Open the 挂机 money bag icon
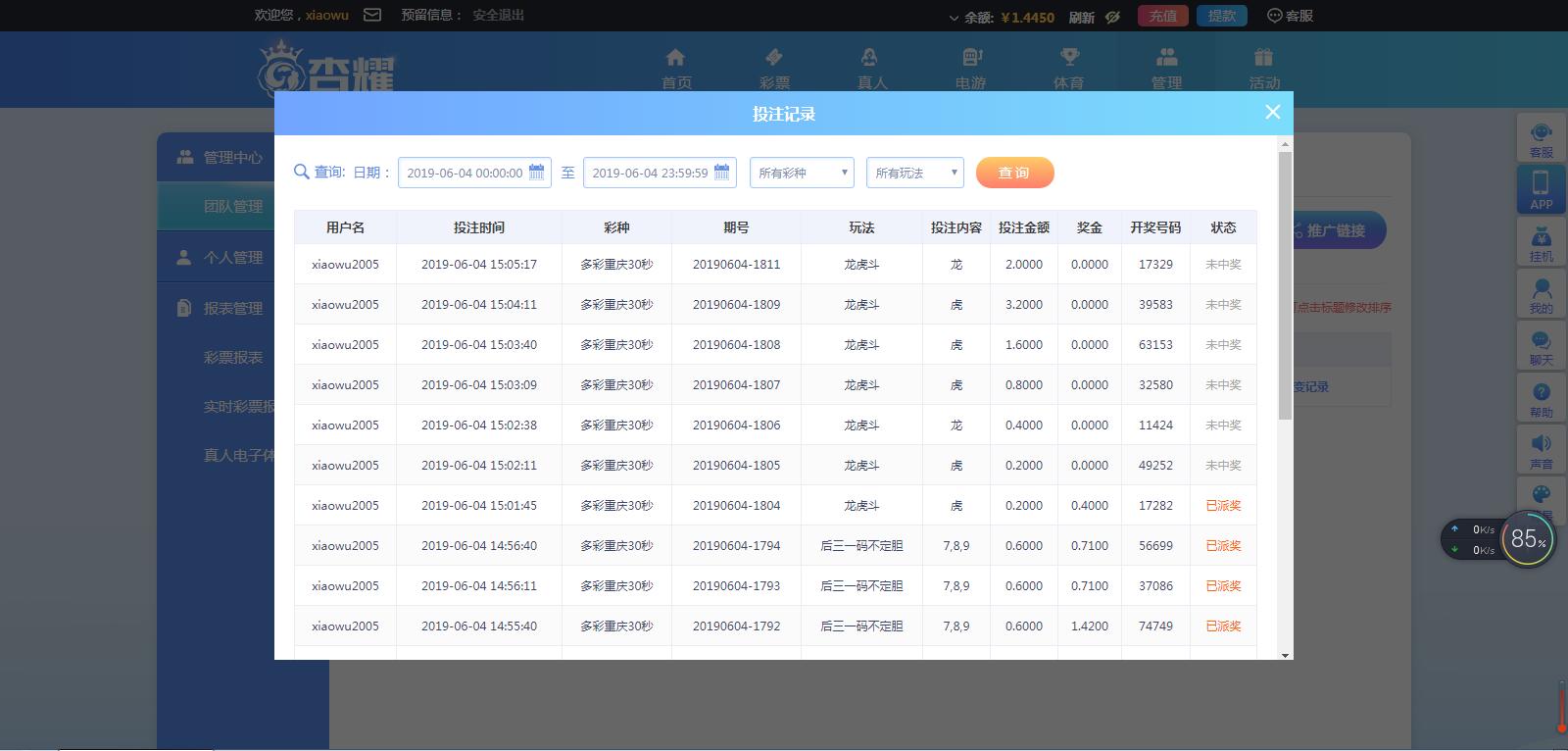This screenshot has height=751, width=1568. coord(1542,243)
